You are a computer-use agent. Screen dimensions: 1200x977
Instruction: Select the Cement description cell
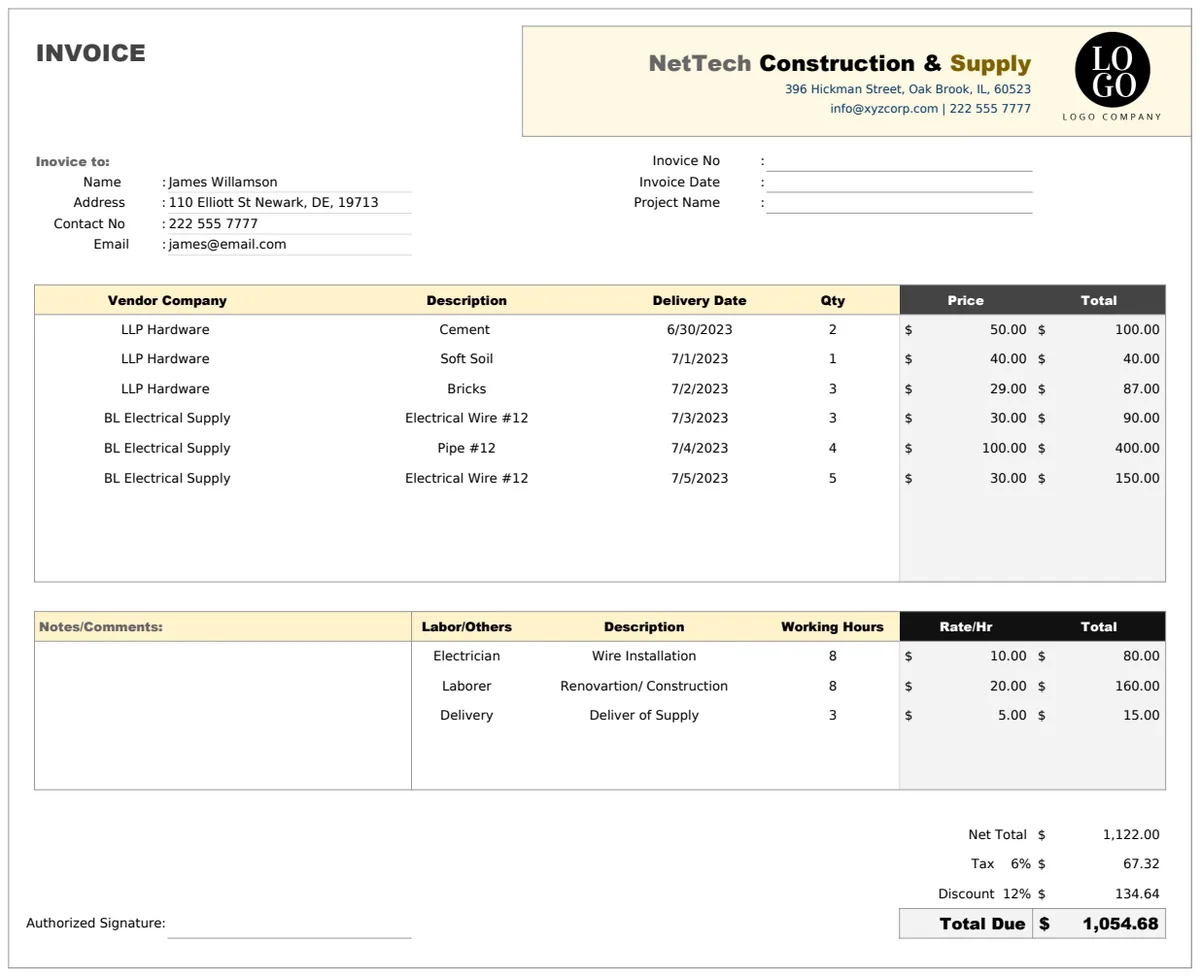(465, 330)
